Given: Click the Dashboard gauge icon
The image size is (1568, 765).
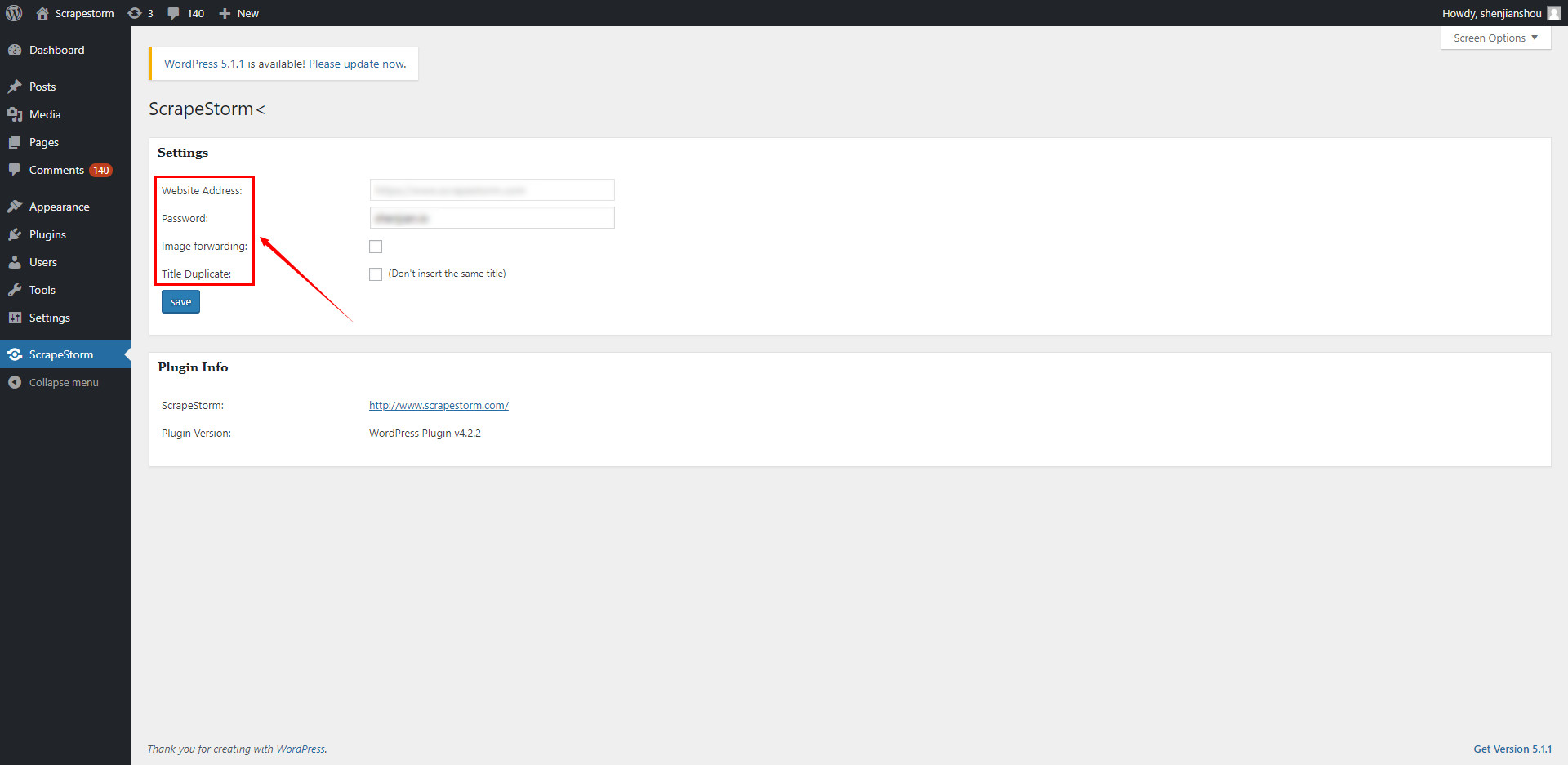Looking at the screenshot, I should coord(15,50).
